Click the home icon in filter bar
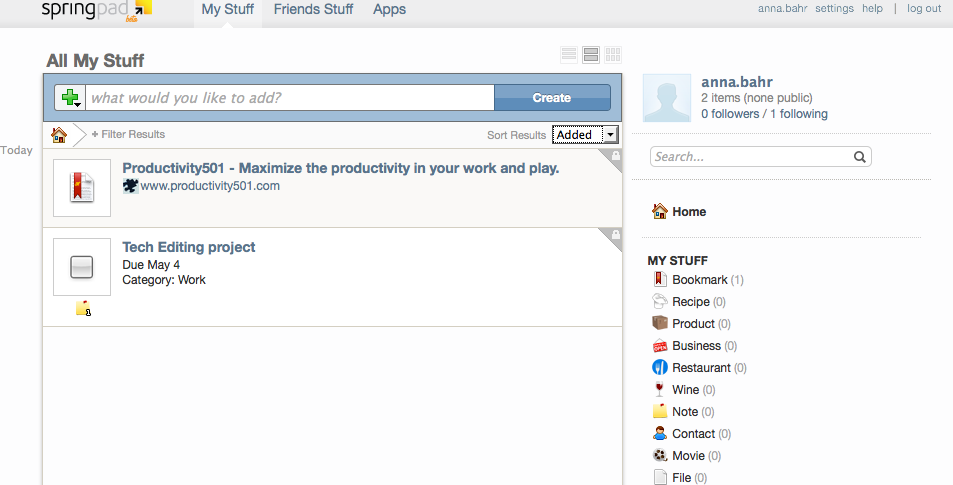Screen dimensions: 953x485 point(59,134)
